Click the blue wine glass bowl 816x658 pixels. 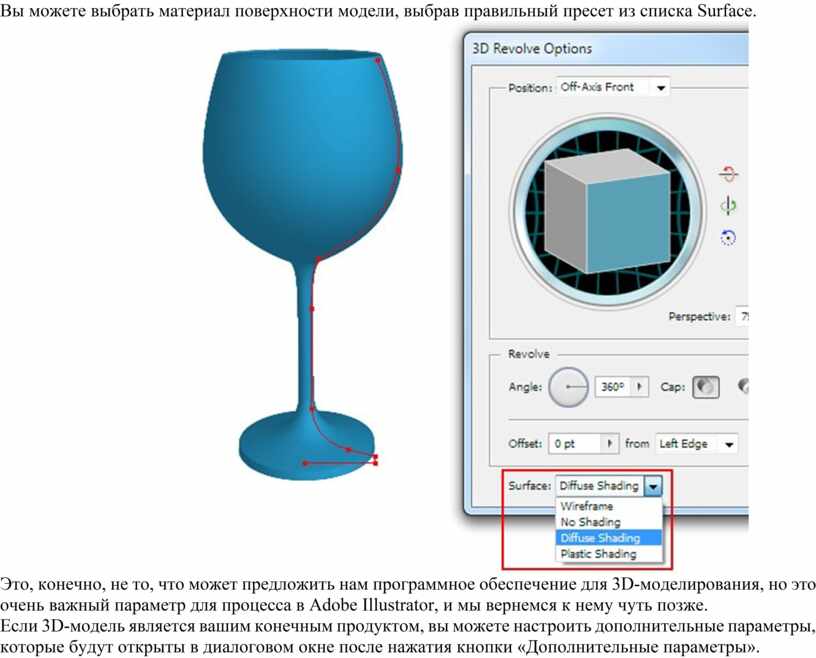[x=302, y=156]
